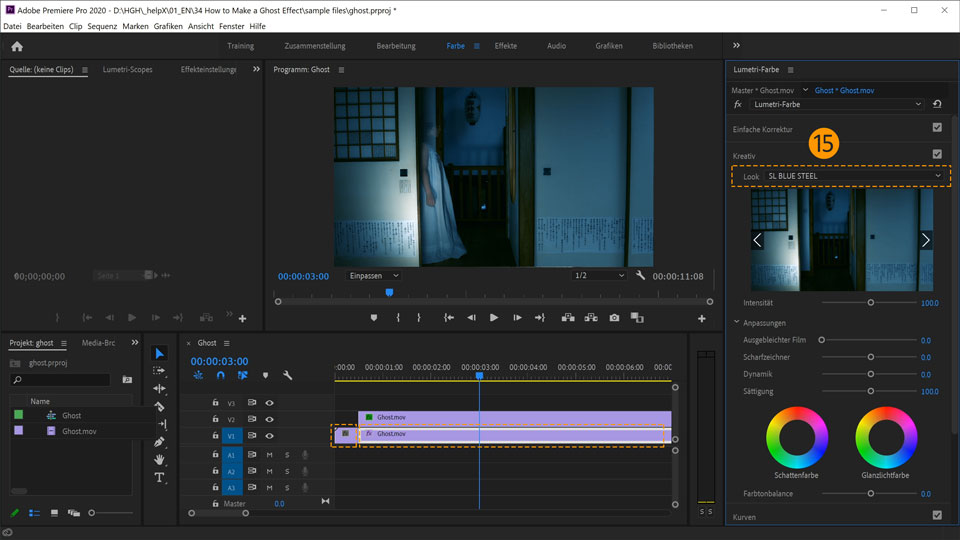Select the Text tool

(x=159, y=478)
